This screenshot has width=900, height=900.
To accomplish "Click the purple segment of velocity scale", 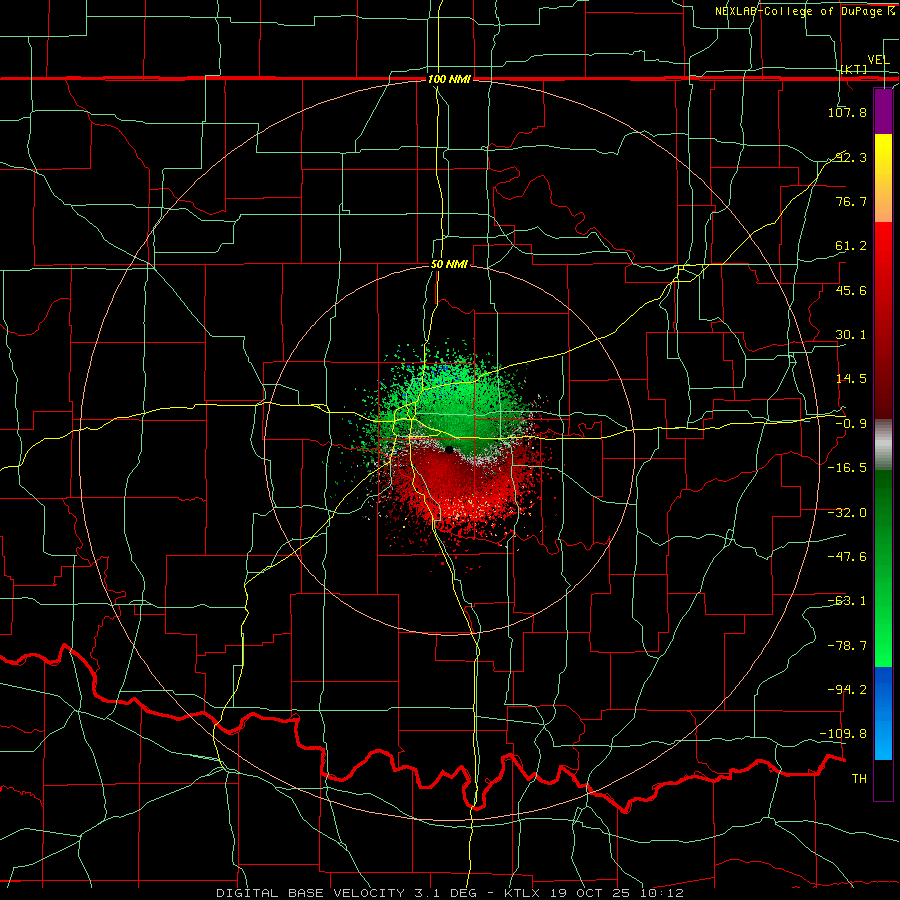I will pyautogui.click(x=883, y=112).
